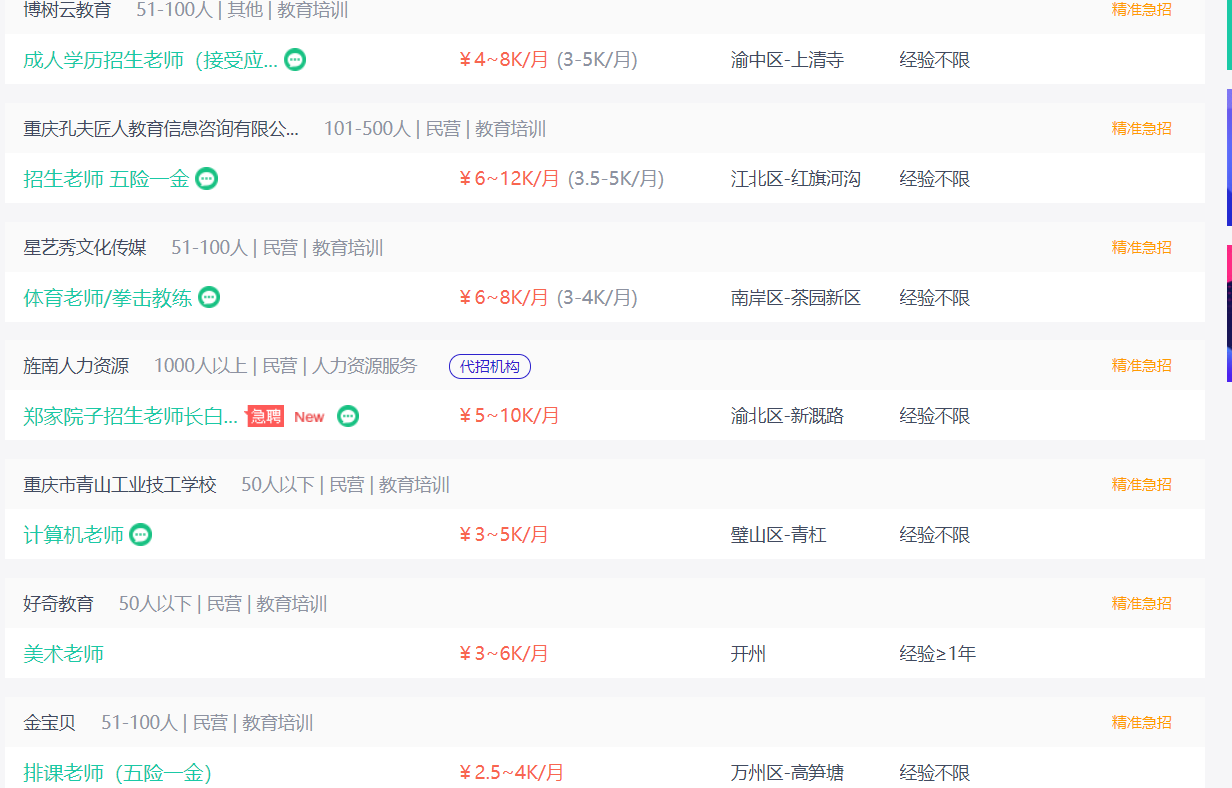Open 招生老师 五险一金 job posting
The image size is (1232, 788).
pyautogui.click(x=106, y=179)
